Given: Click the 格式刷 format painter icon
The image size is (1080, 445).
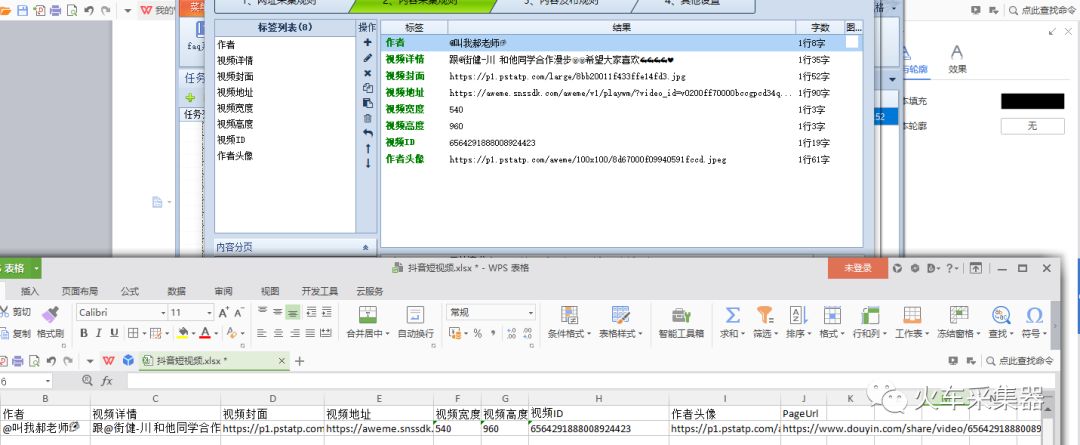Looking at the screenshot, I should tap(50, 314).
